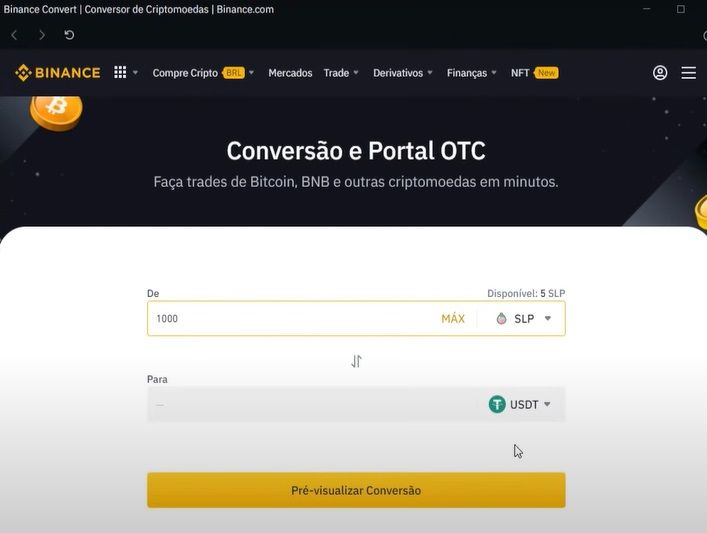Expand the Finanças menu

tap(472, 73)
